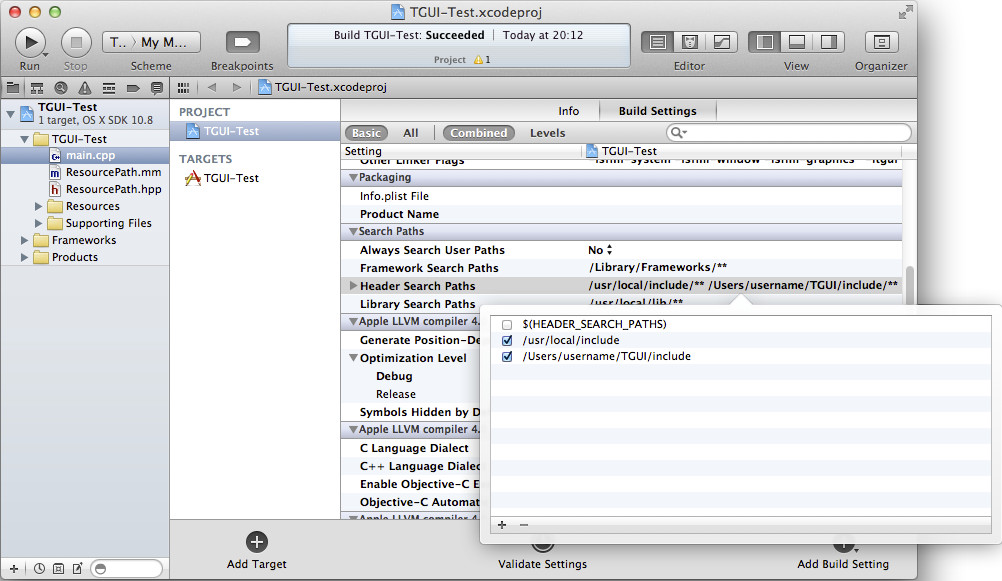Show the Debug navigator

(109, 88)
